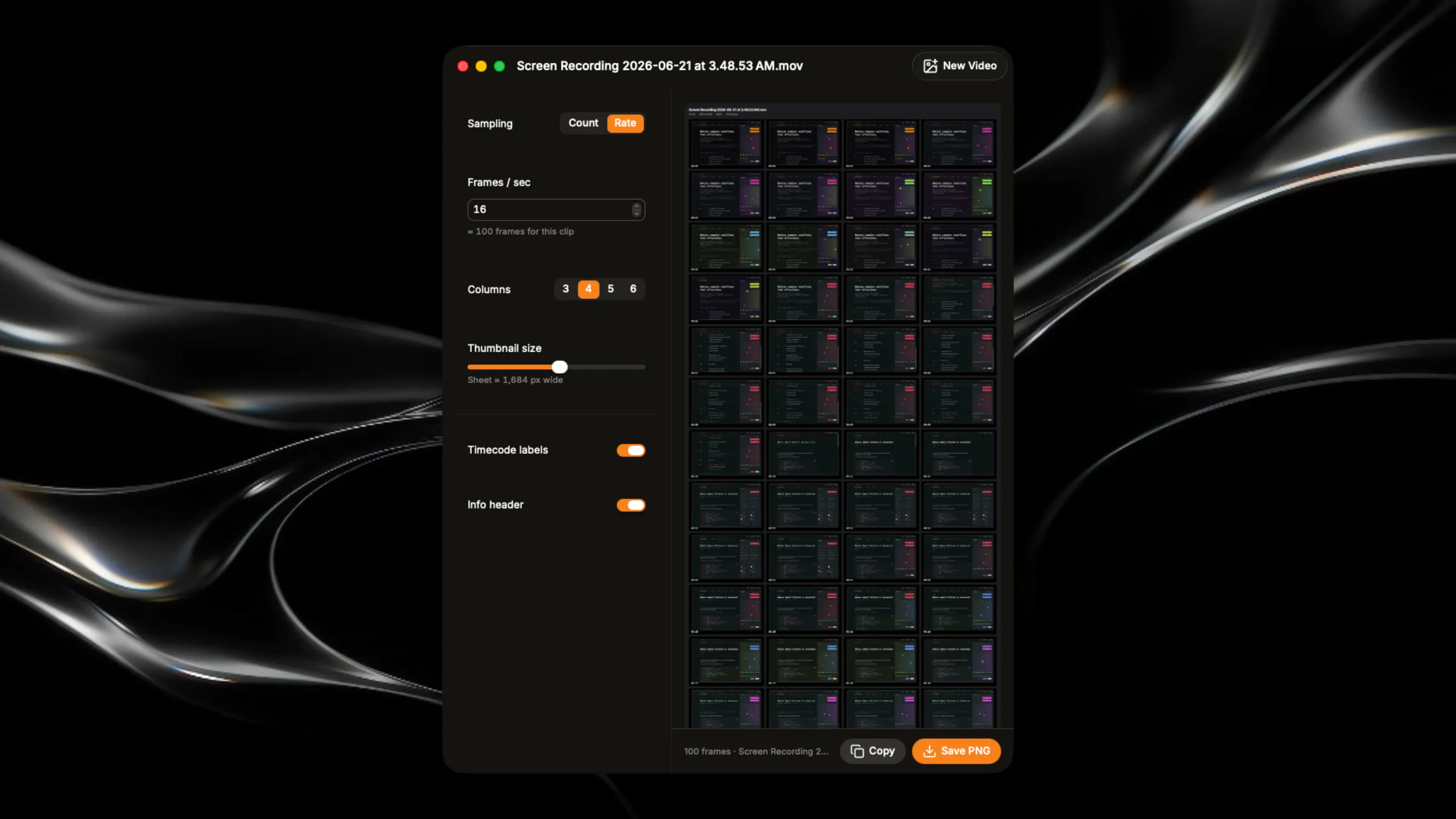1456x819 pixels.
Task: Click the Thumbnail size slider handle
Action: tap(559, 367)
